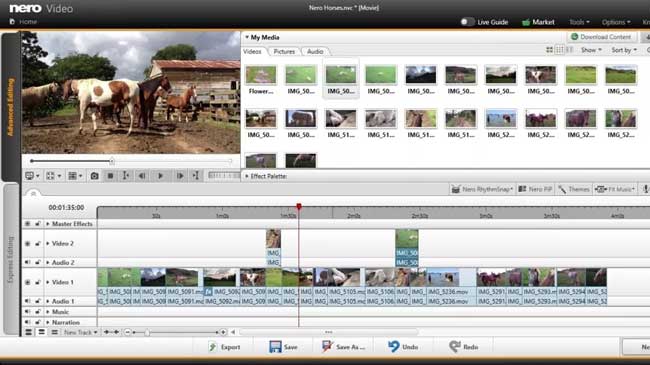Set small track height icon
The width and height of the screenshot is (650, 365).
(54, 332)
